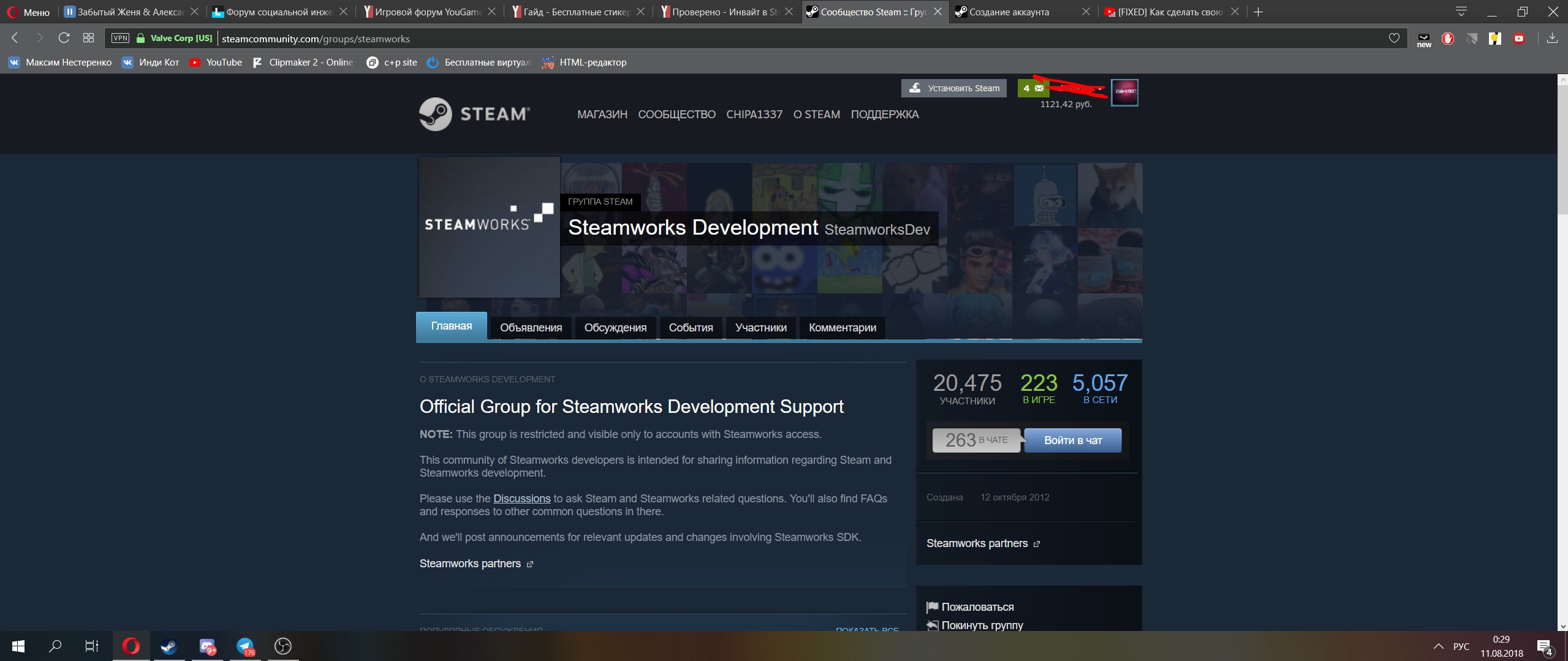
Task: Click the red ad blocker hand extension icon
Action: pos(1448,39)
